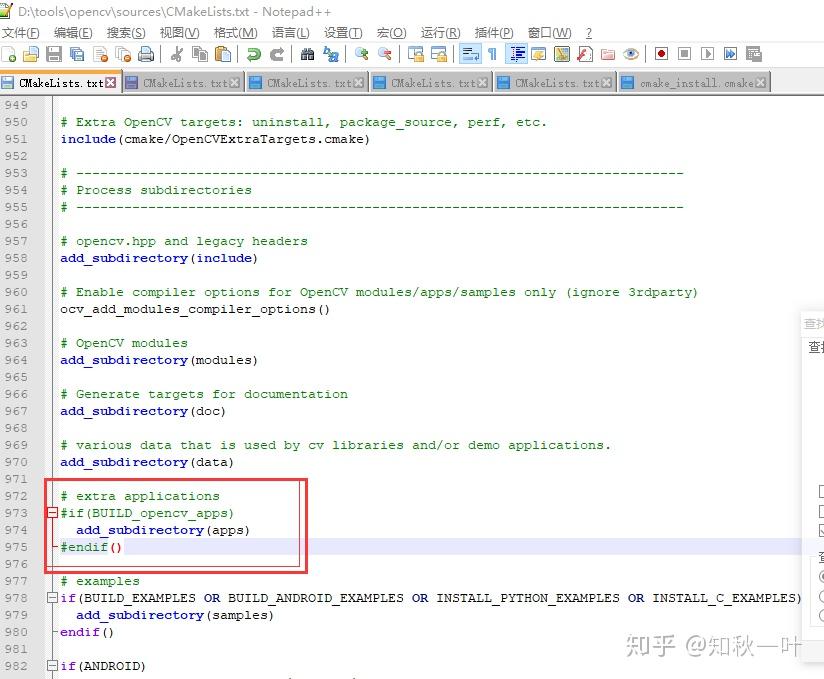Viewport: 824px width, 679px height.
Task: Toggle synchronize horizontal scrolling icon
Action: point(439,54)
